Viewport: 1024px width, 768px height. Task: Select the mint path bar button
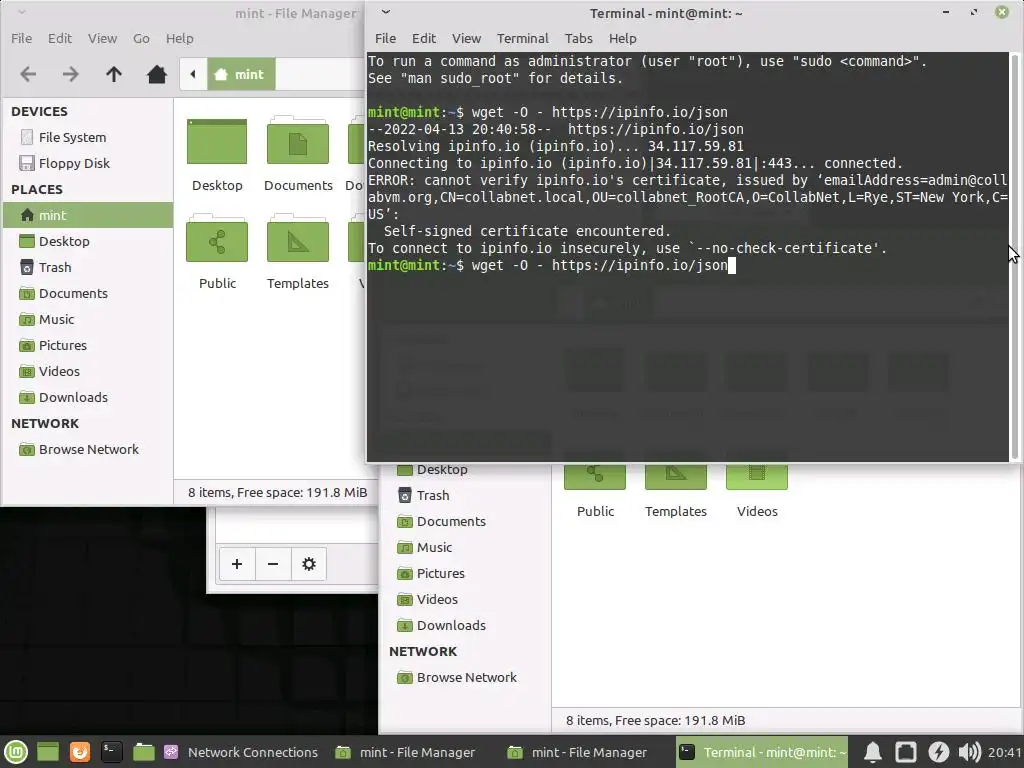[x=241, y=74]
